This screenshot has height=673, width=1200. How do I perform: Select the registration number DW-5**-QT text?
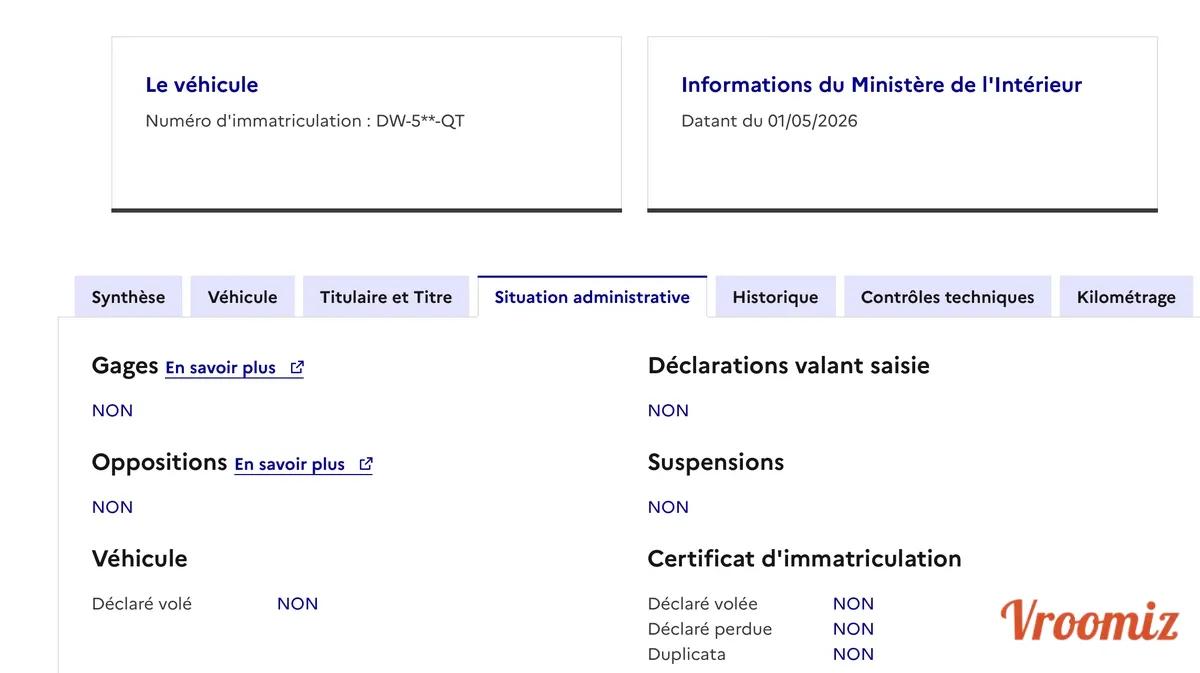pyautogui.click(x=420, y=121)
